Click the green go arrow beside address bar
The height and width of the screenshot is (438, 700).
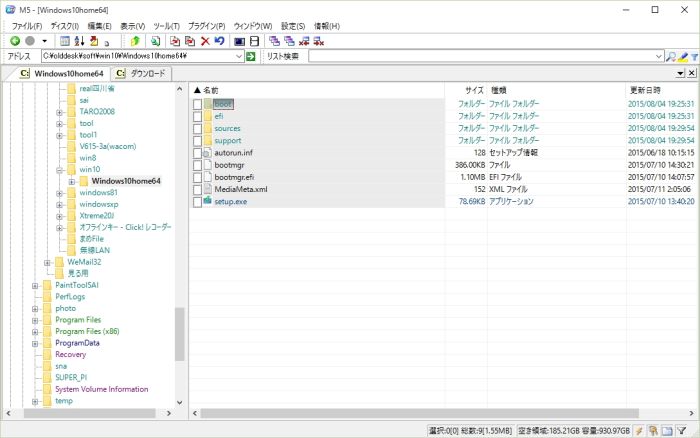point(251,57)
